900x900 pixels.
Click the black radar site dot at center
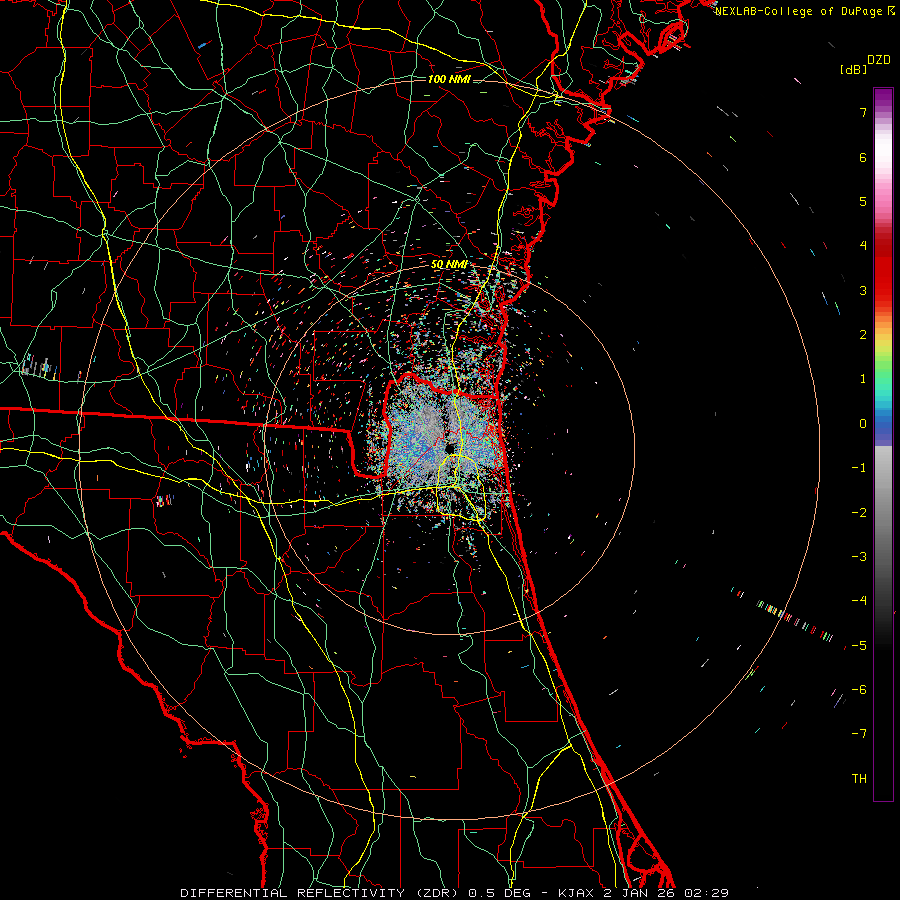pos(449,449)
